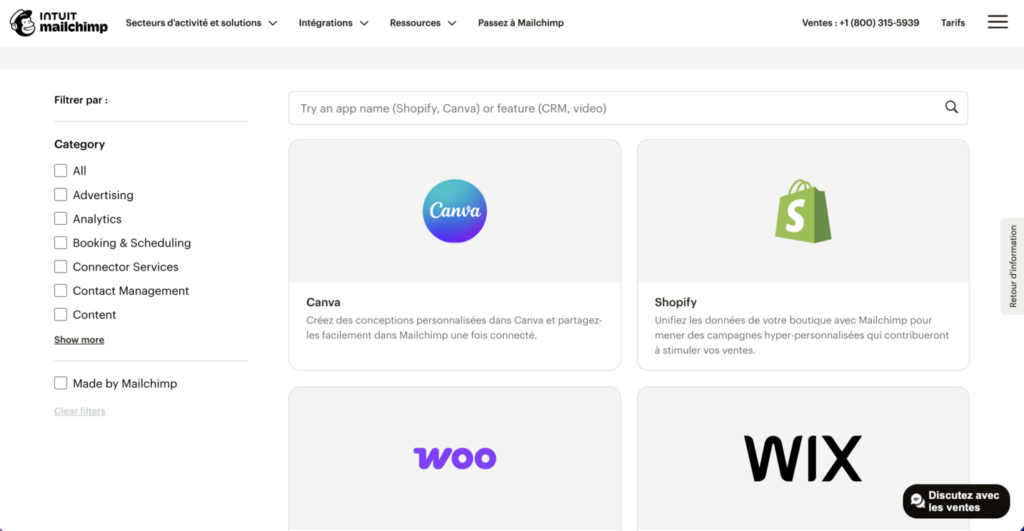
Task: Check the All category checkbox
Action: coord(61,170)
